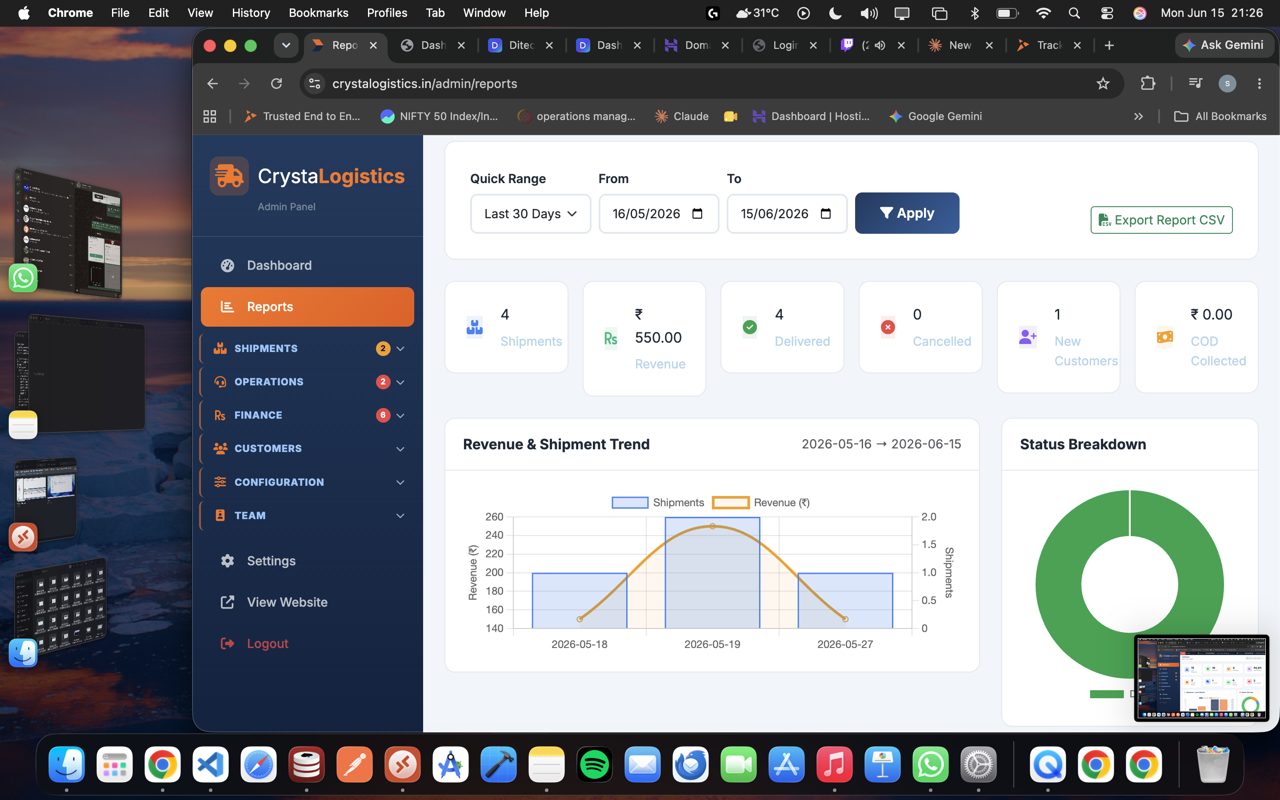Open Dashboard page in admin sidebar

click(x=266, y=265)
